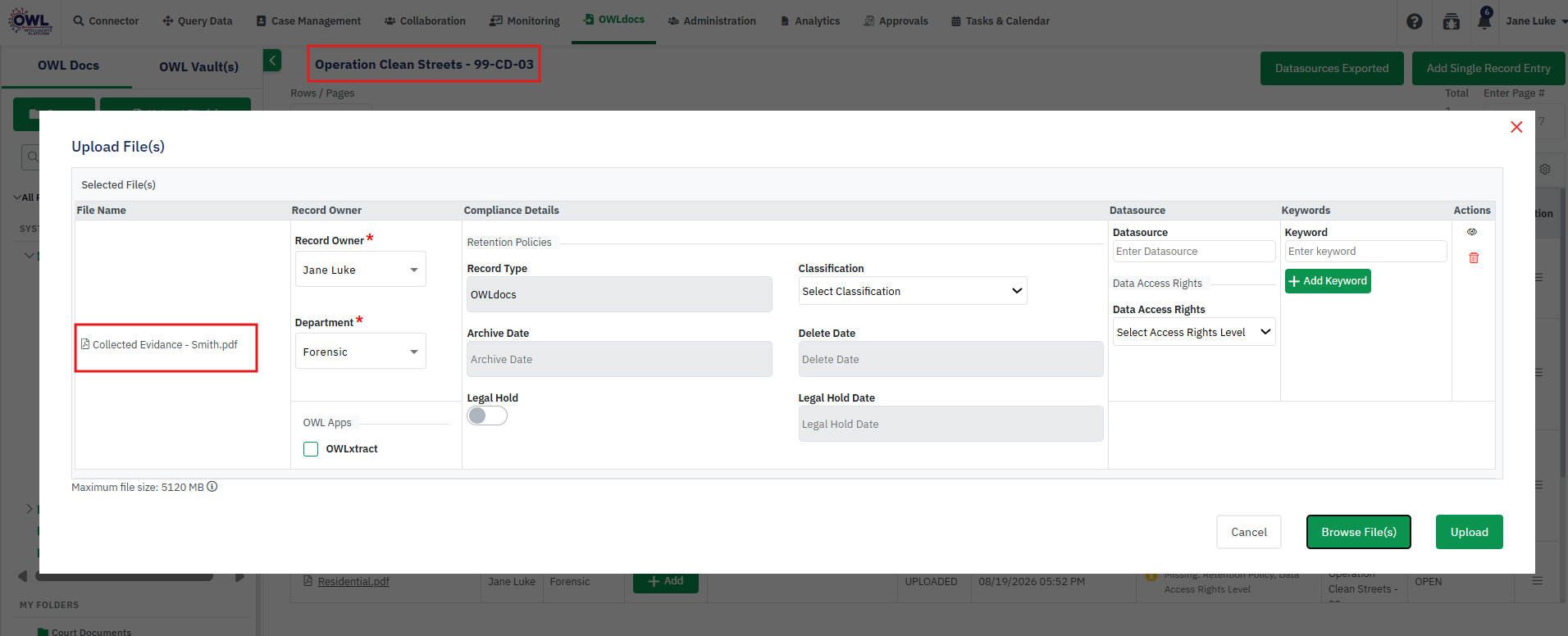Click the Enter keyword field

(x=1365, y=252)
